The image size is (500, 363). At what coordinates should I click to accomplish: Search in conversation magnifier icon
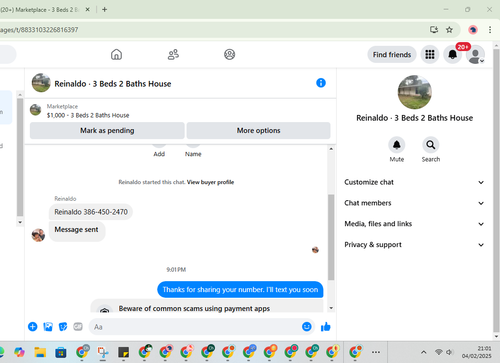[431, 145]
